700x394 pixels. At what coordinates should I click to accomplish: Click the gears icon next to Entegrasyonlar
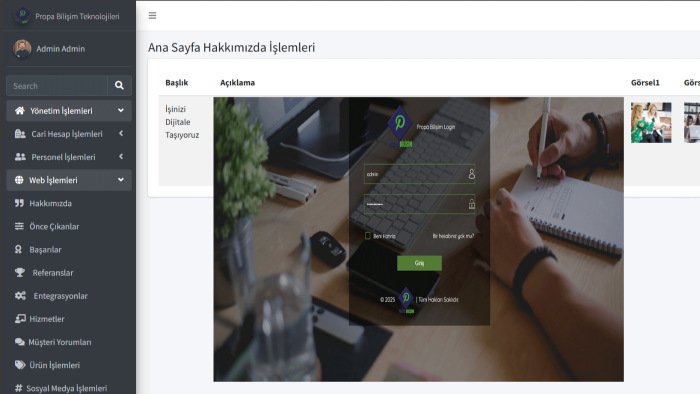pyautogui.click(x=20, y=295)
